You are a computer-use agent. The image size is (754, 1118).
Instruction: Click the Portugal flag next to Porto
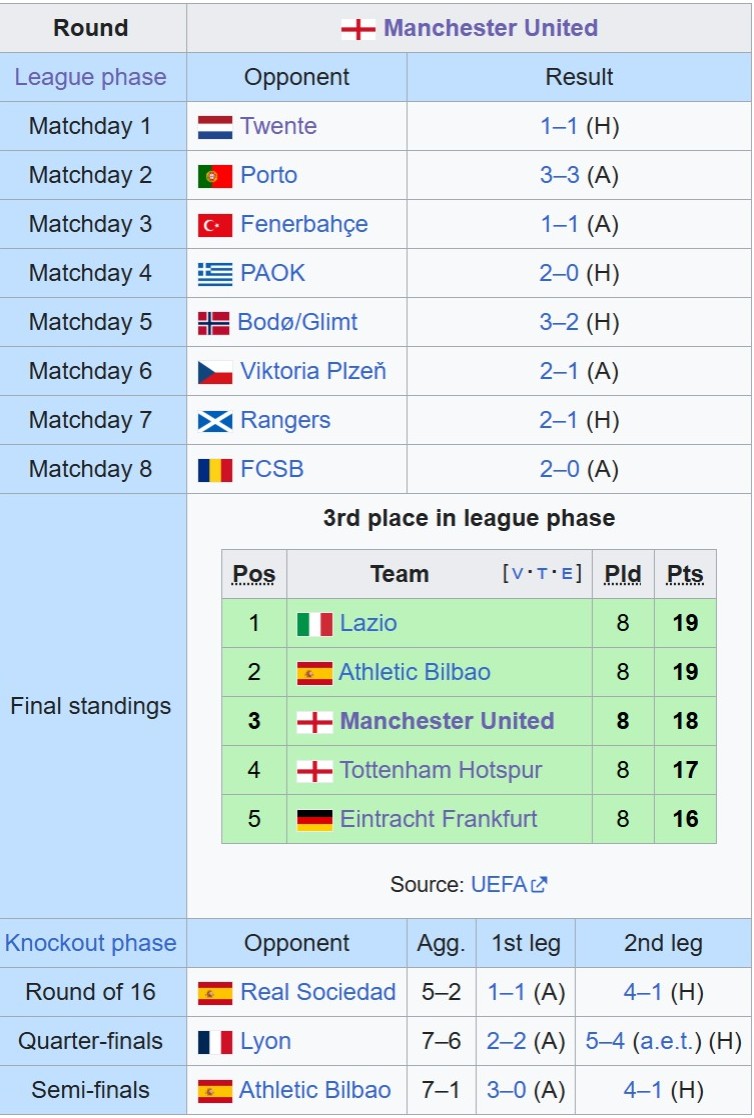click(215, 176)
